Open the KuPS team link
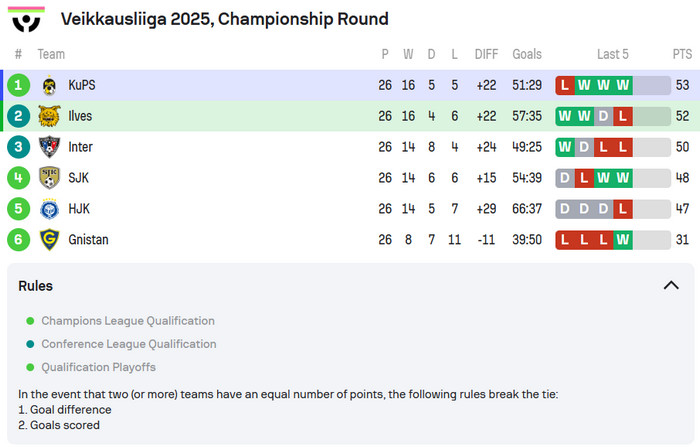The width and height of the screenshot is (700, 447). point(82,85)
